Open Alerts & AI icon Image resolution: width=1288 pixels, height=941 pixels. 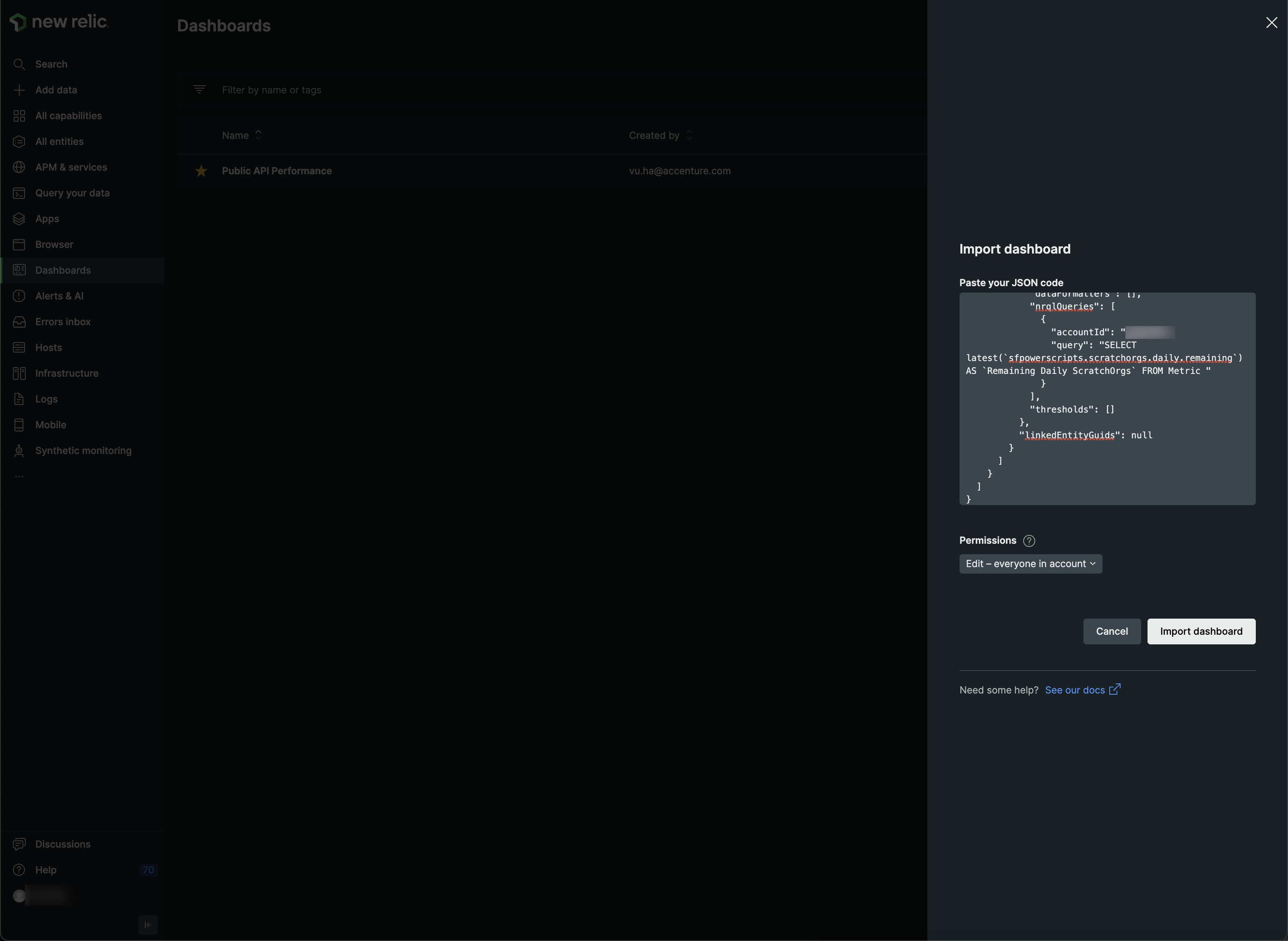click(x=19, y=296)
